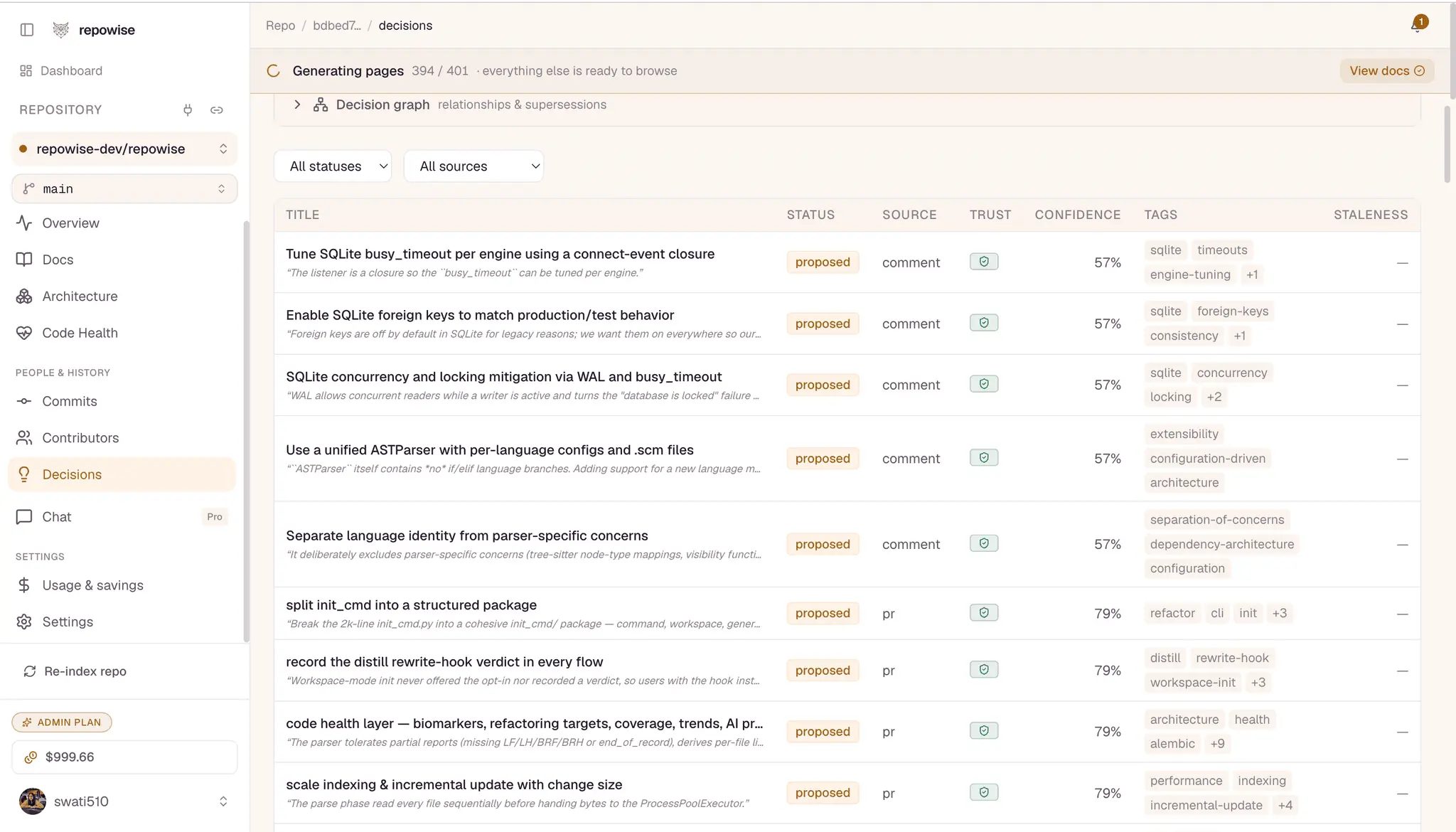The width and height of the screenshot is (1456, 832).
Task: Click the credit balance coin icon
Action: click(x=30, y=757)
